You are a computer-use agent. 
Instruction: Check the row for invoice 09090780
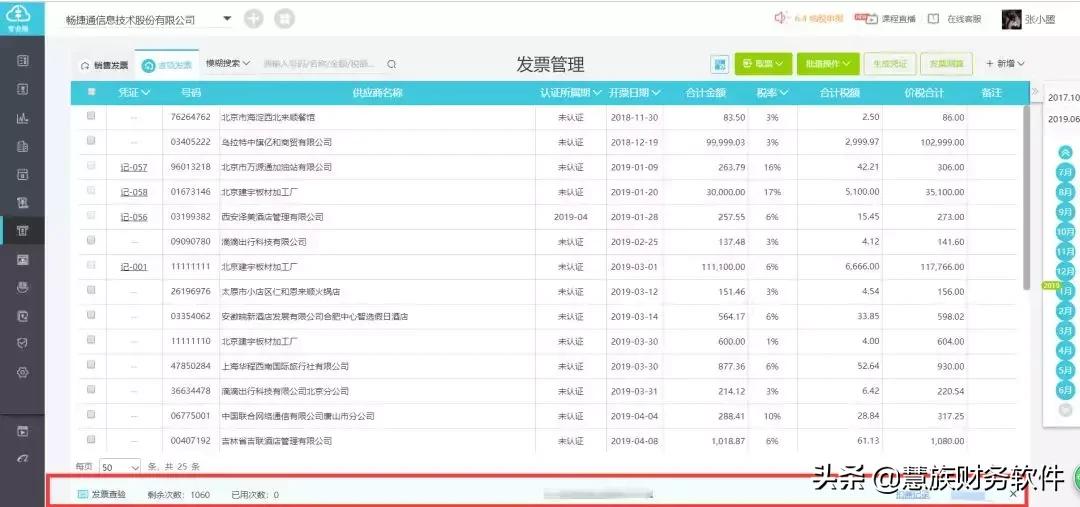[x=91, y=240]
